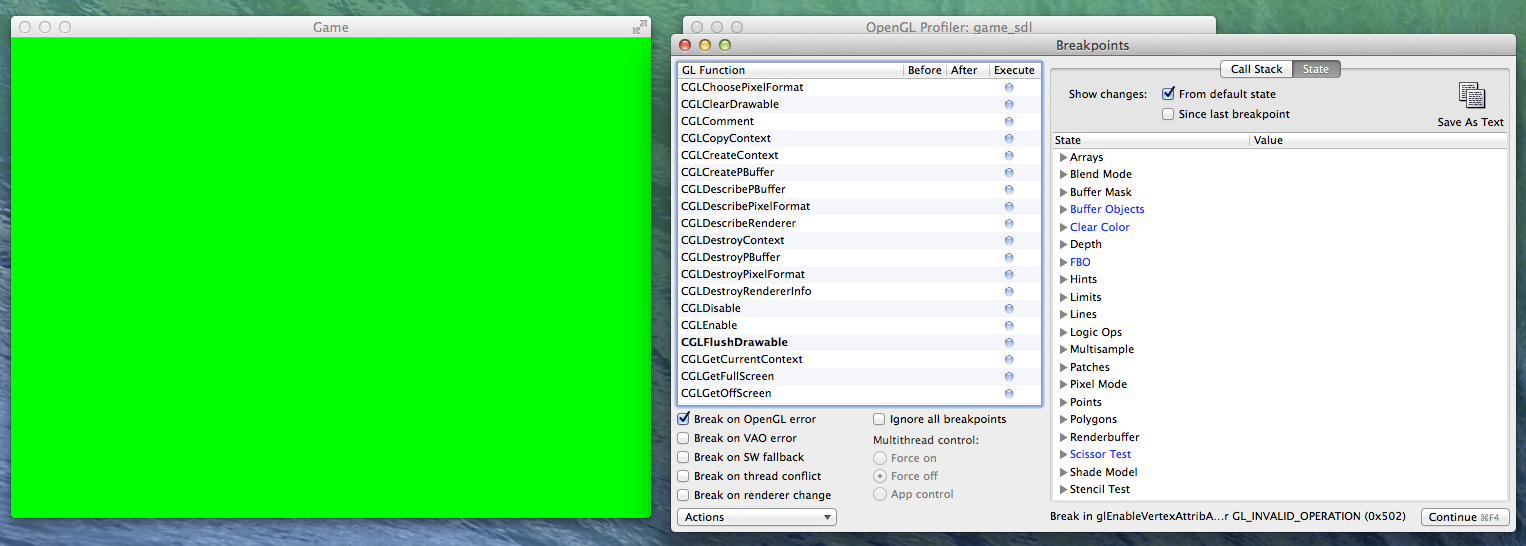The height and width of the screenshot is (546, 1526).
Task: Select the Shade Model state row
Action: coord(1280,472)
